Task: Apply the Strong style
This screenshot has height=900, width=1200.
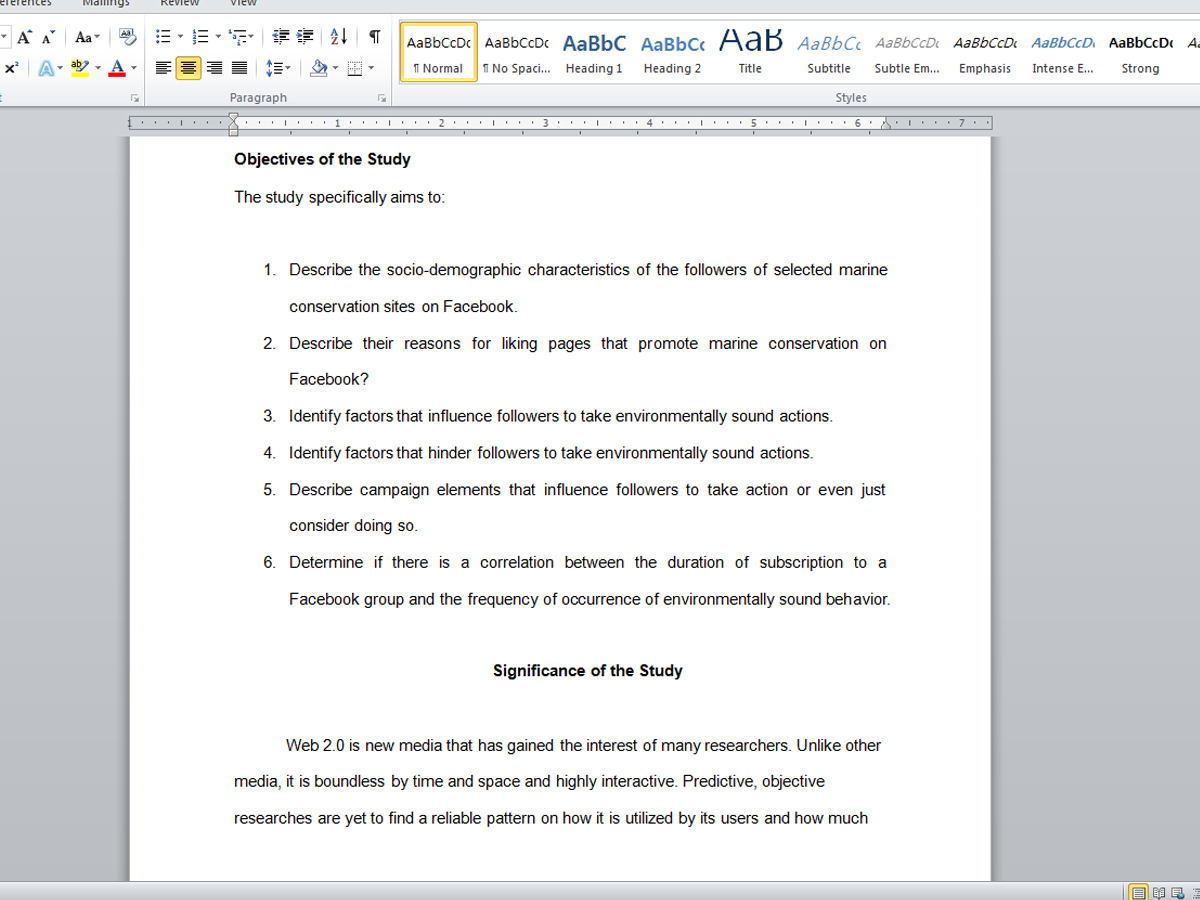Action: coord(1140,52)
